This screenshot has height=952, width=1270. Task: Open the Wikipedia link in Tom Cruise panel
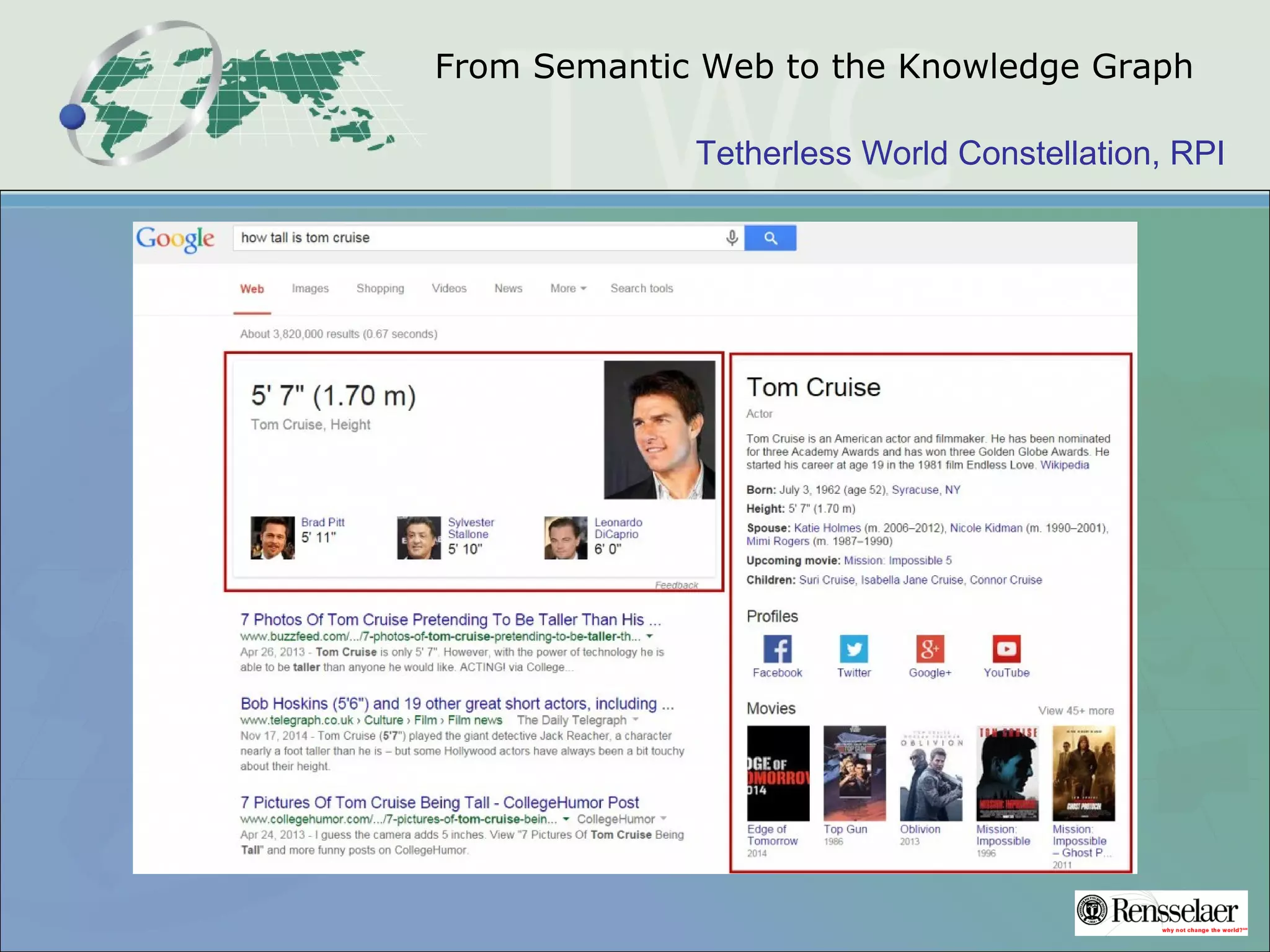(x=1064, y=465)
